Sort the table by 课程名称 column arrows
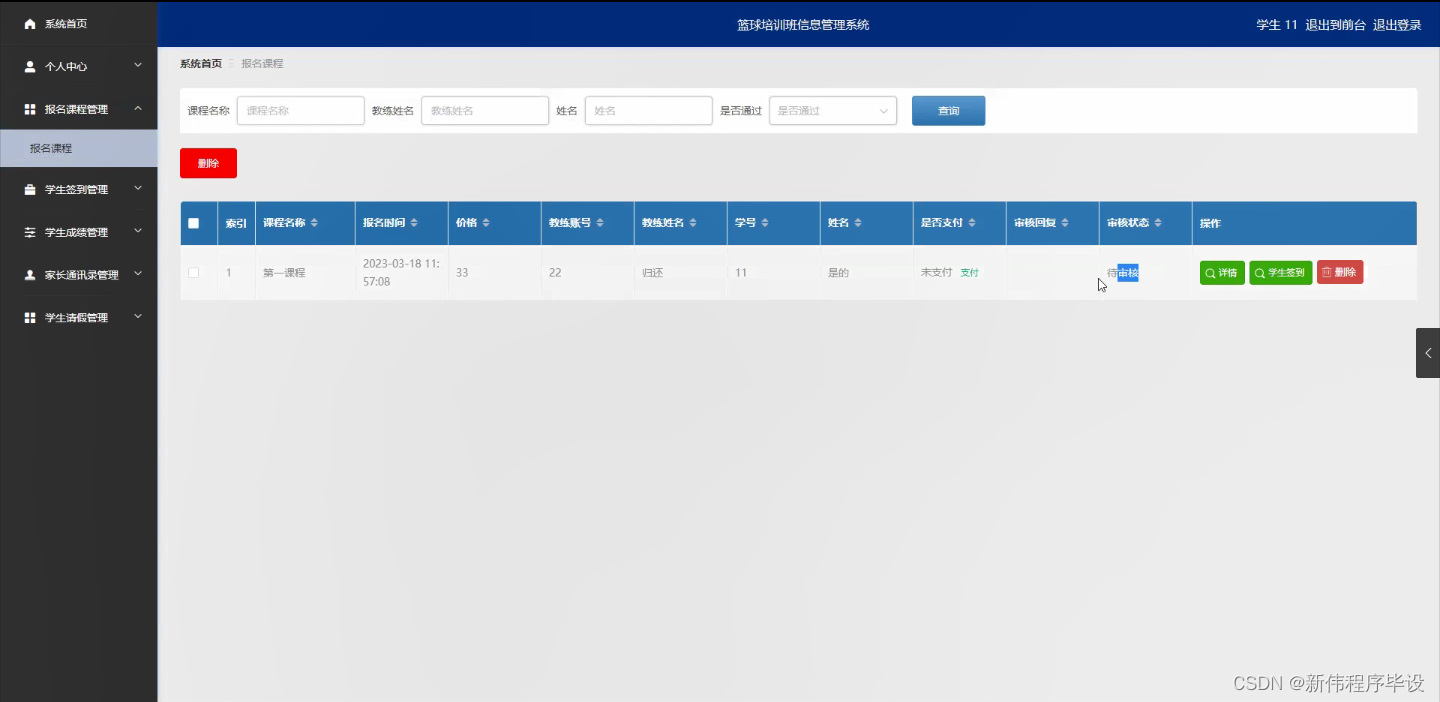 pyautogui.click(x=315, y=223)
